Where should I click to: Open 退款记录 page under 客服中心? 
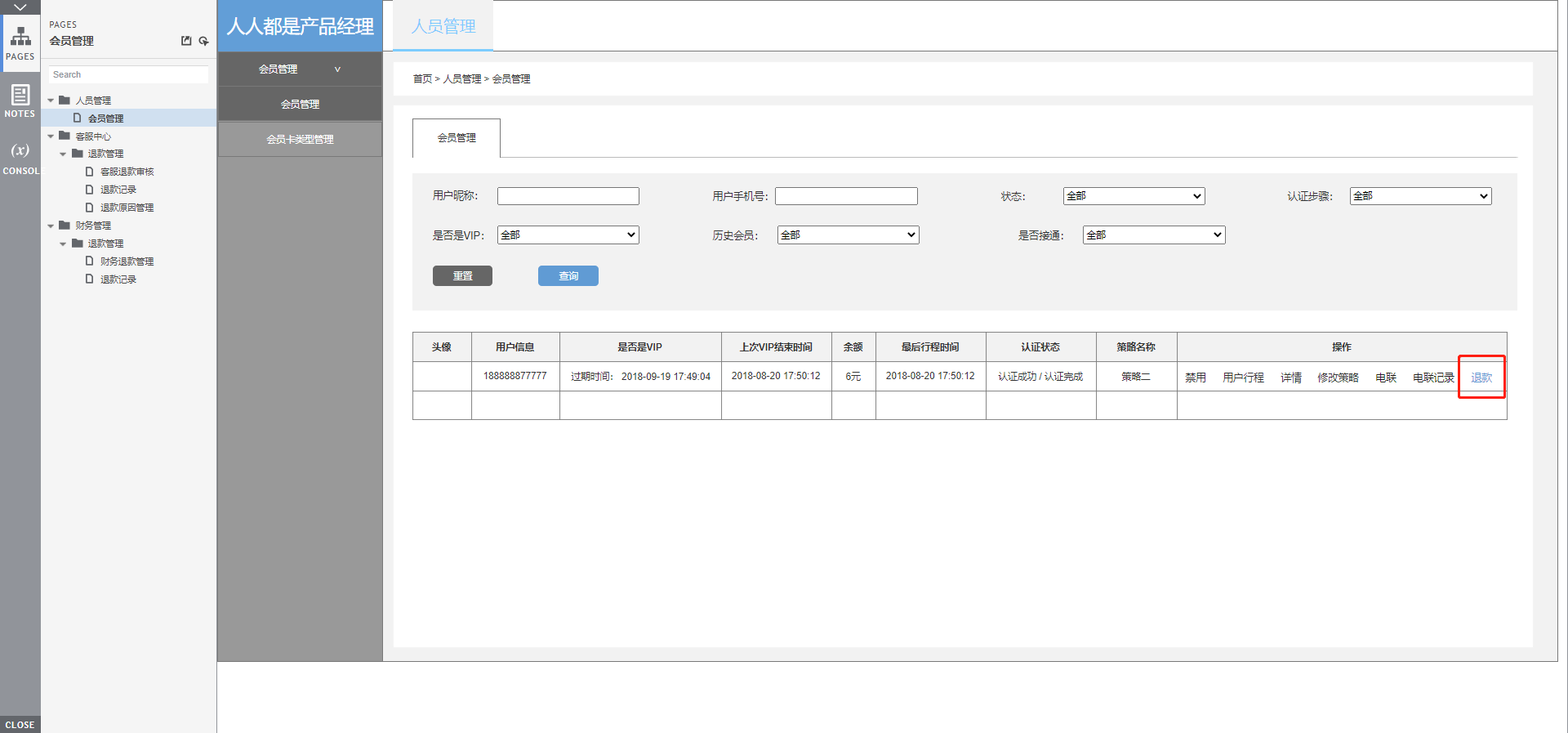click(x=118, y=190)
